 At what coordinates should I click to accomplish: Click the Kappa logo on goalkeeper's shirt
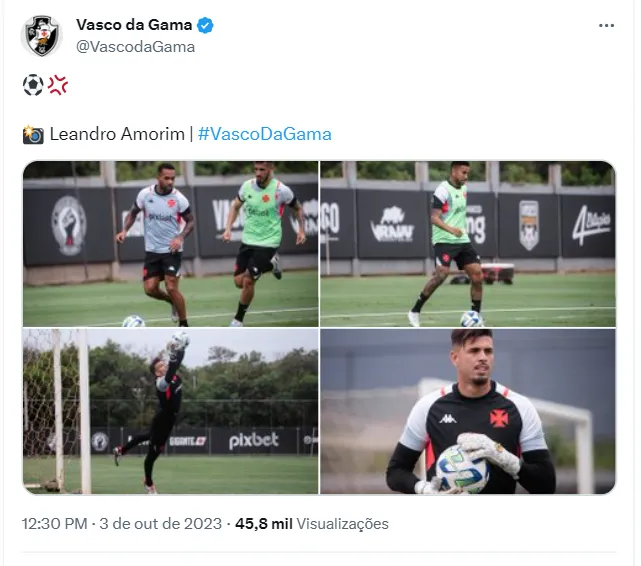448,419
